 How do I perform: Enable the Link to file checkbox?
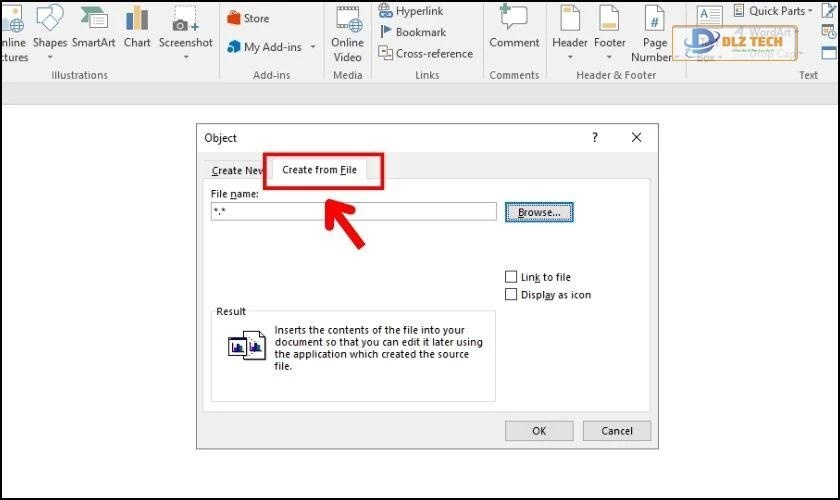pyautogui.click(x=511, y=277)
